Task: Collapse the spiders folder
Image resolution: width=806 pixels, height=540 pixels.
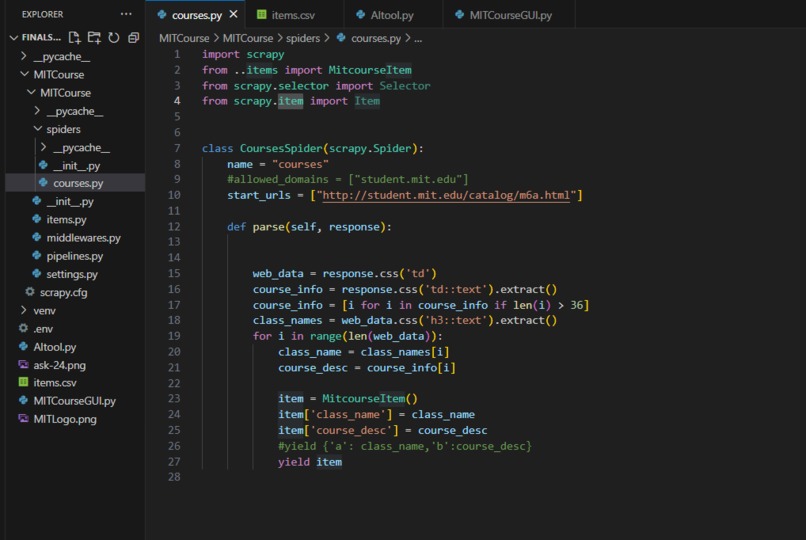Action: 38,129
